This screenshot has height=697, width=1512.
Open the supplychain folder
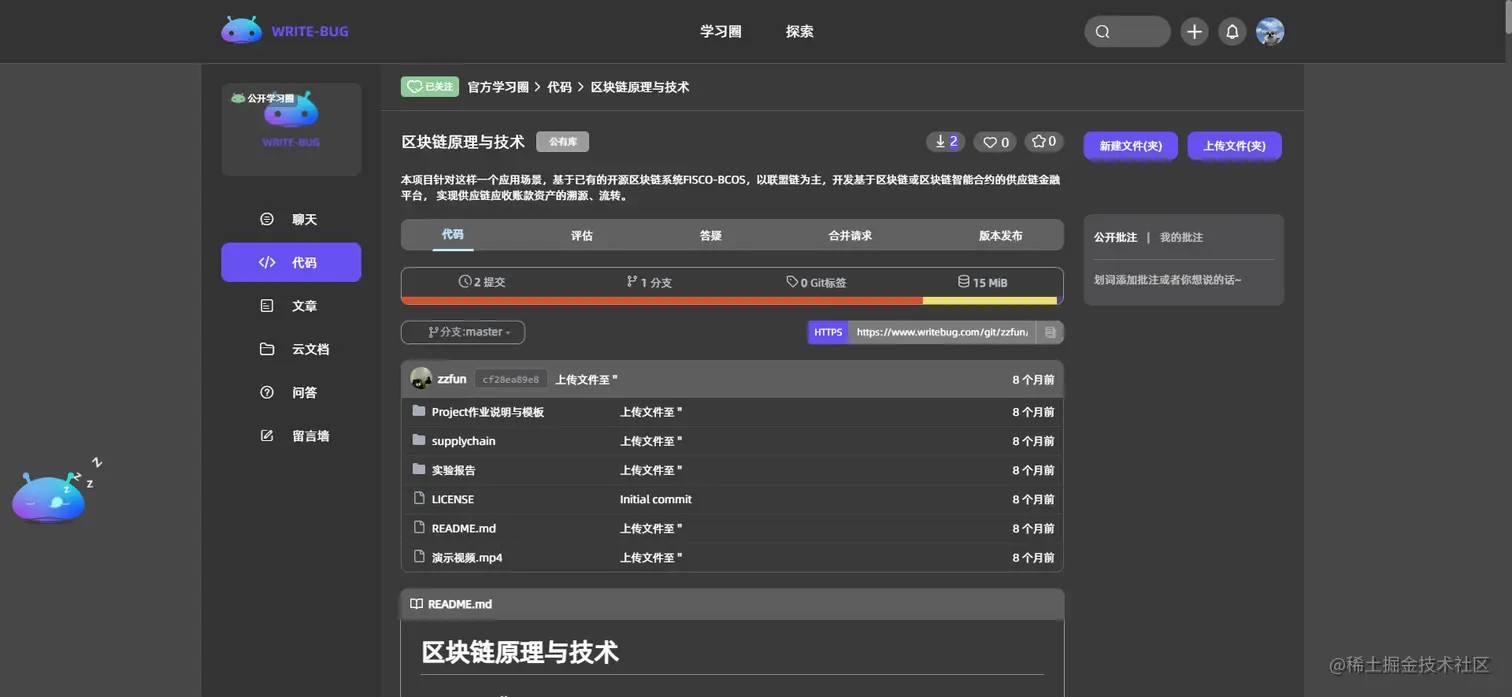464,441
